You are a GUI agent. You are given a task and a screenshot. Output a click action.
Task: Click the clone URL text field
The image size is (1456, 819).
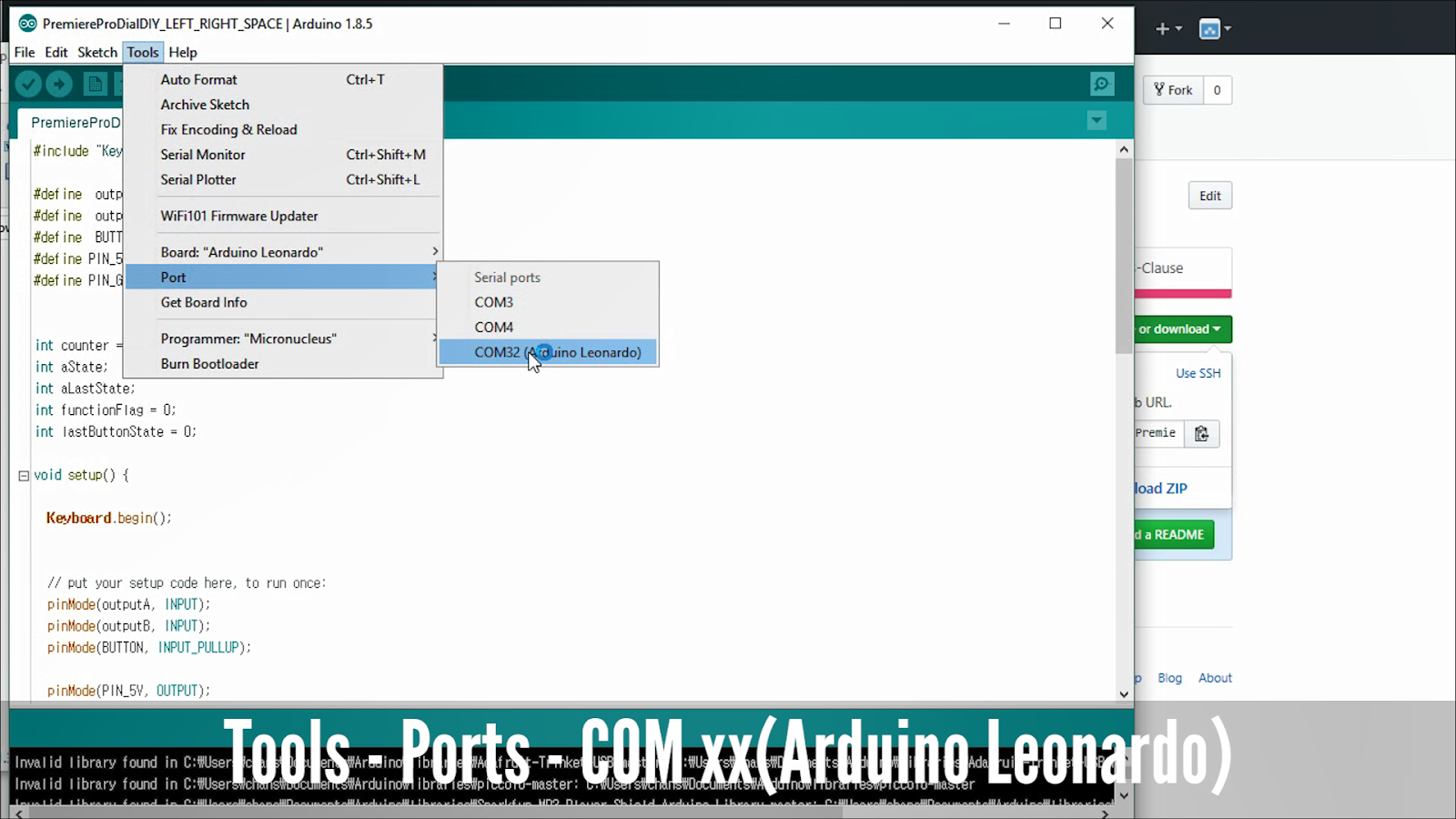(x=1158, y=433)
